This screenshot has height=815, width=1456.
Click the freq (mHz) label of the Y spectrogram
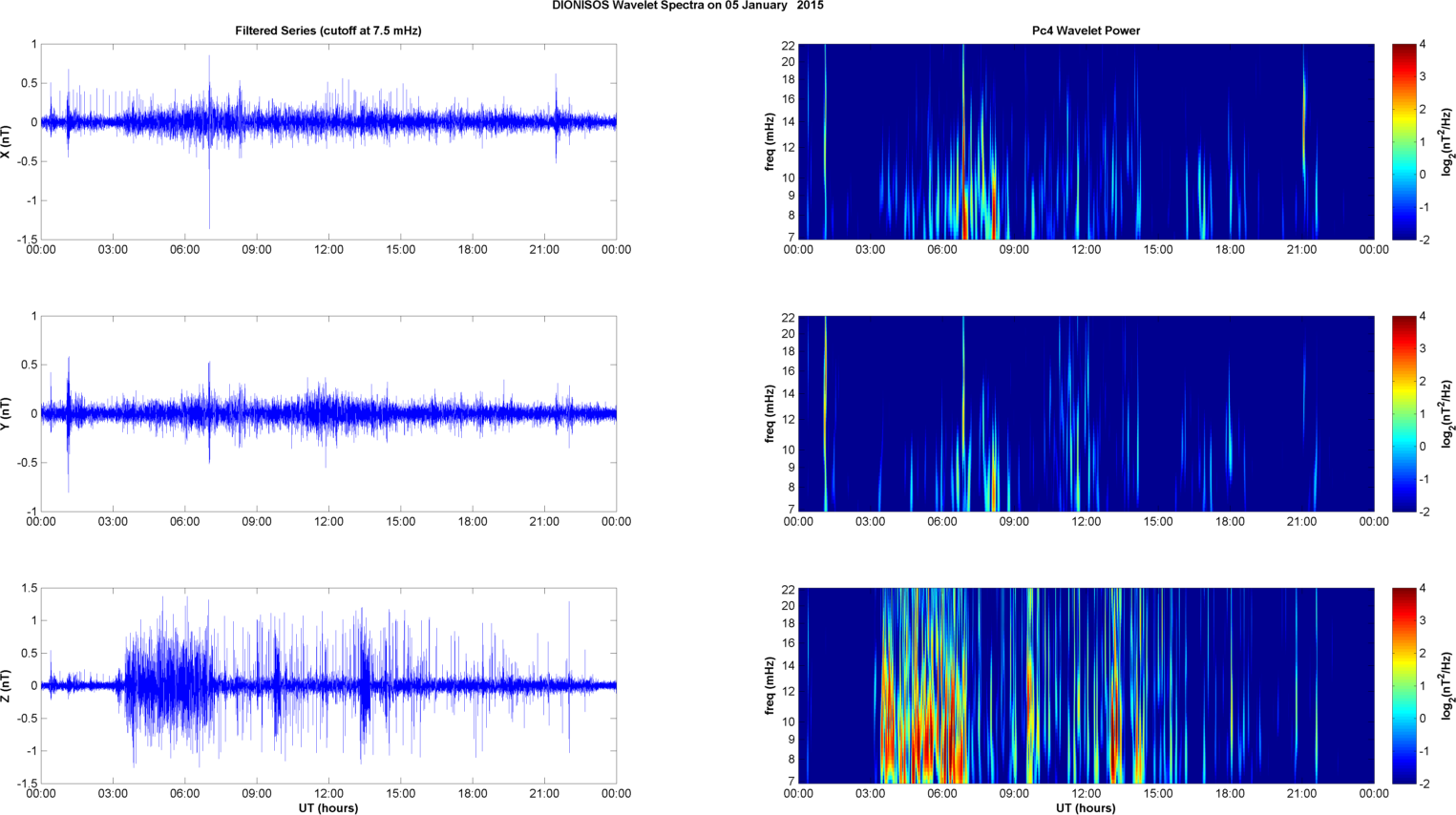(769, 414)
